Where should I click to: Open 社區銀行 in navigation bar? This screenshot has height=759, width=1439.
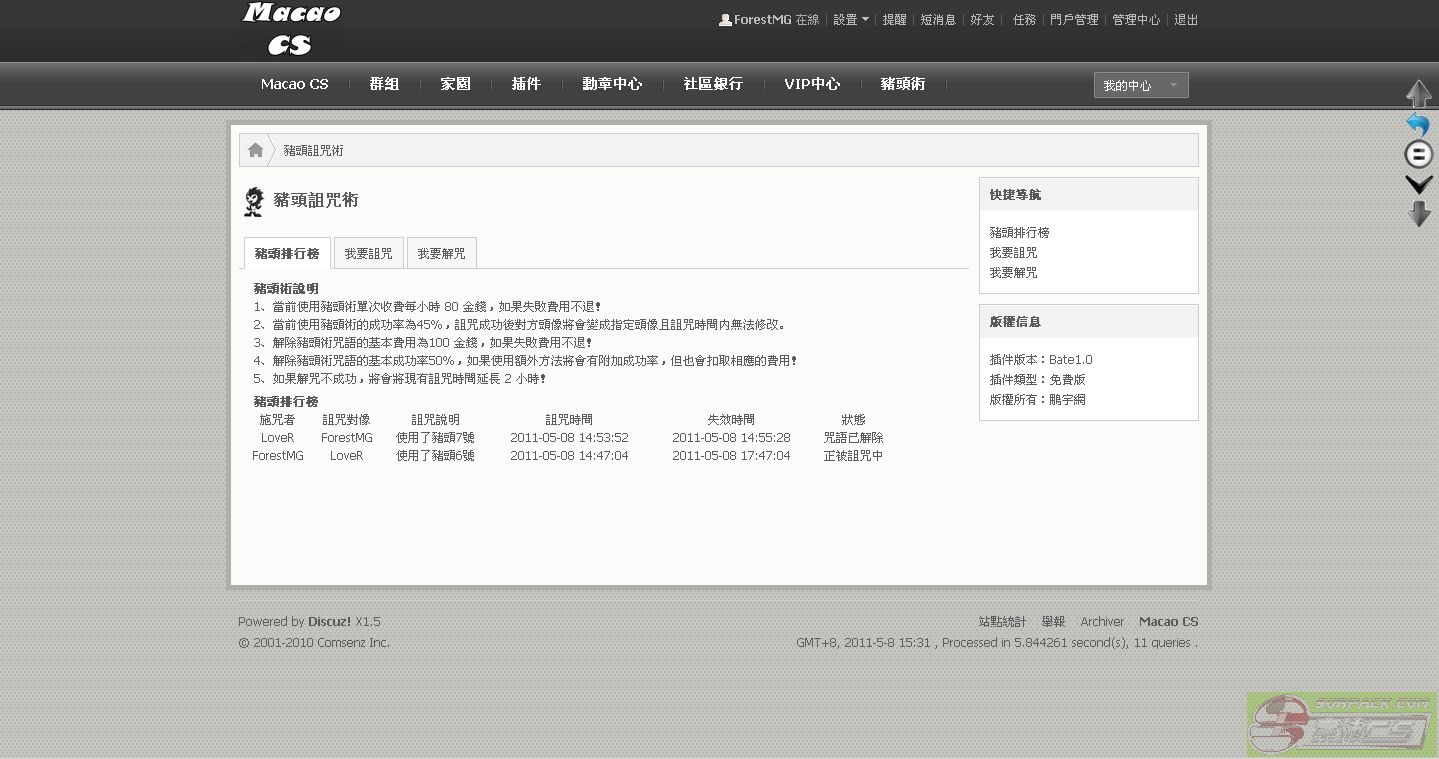[713, 84]
